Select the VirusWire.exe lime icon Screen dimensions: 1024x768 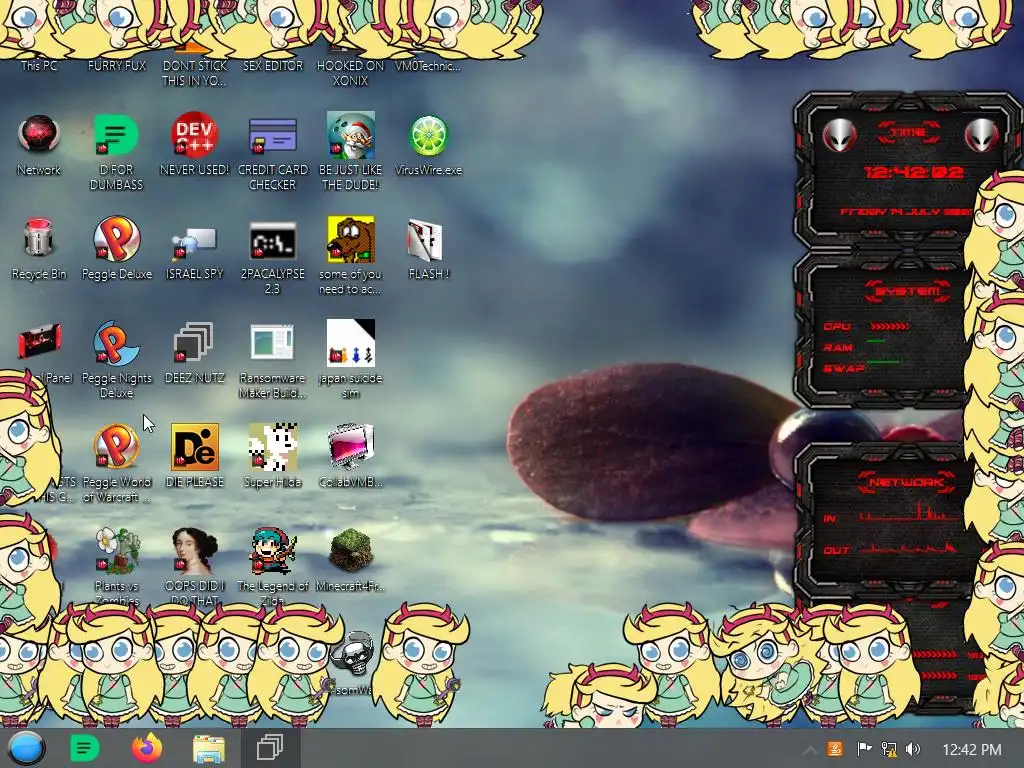428,135
